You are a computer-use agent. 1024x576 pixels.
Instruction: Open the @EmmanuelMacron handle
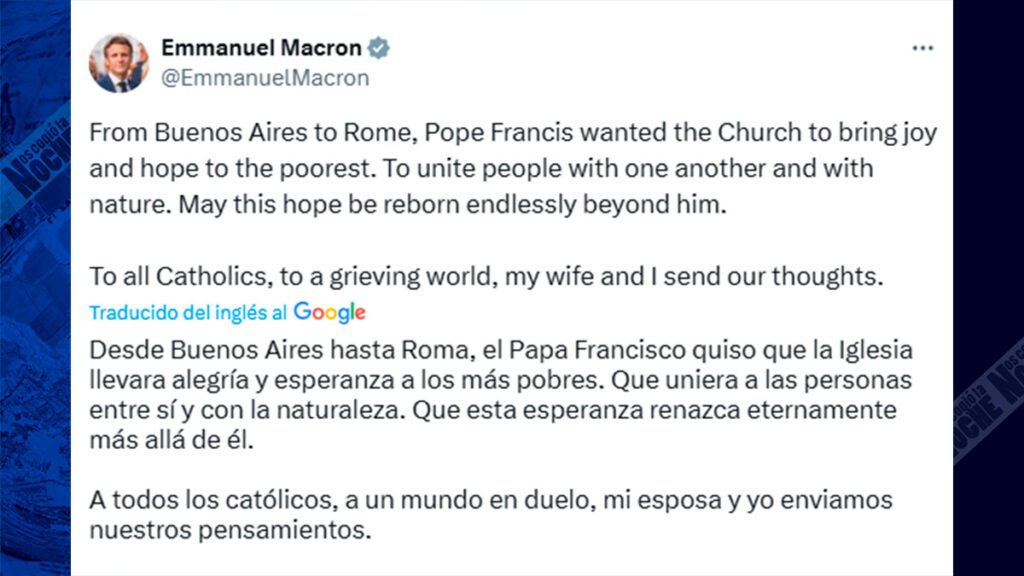click(x=265, y=78)
